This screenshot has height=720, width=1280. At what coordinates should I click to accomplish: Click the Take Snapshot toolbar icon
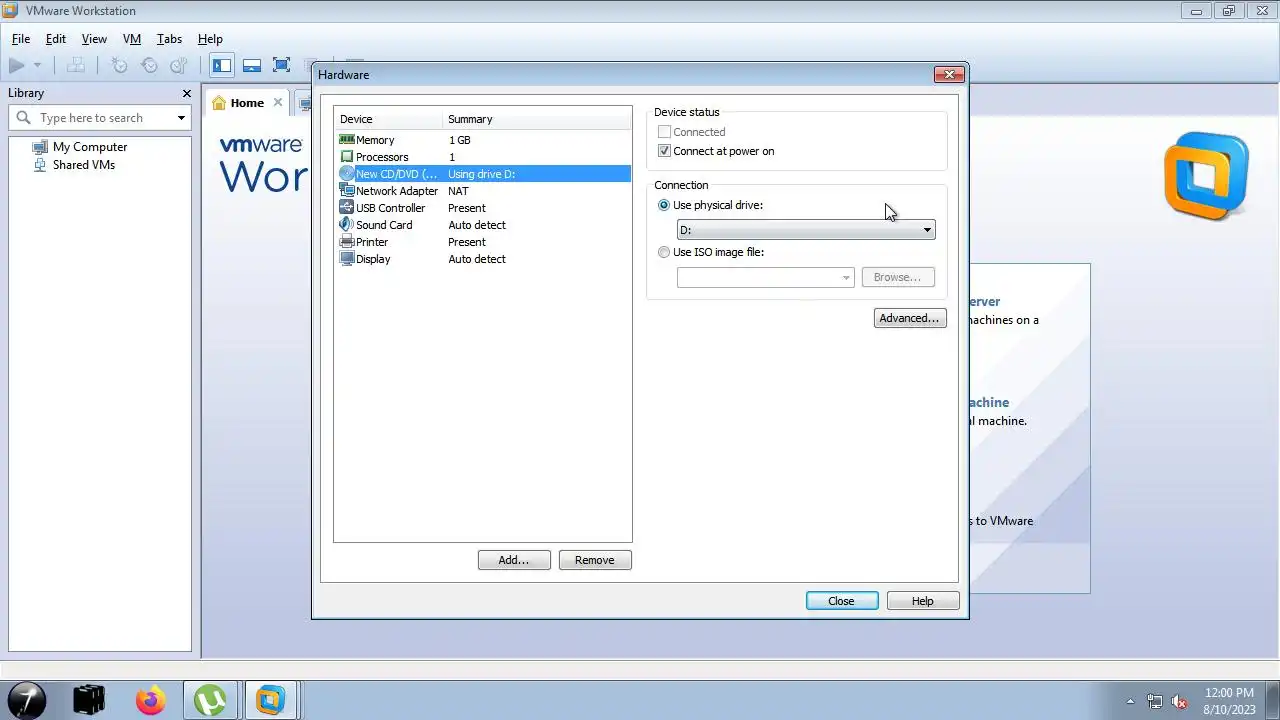tap(119, 65)
